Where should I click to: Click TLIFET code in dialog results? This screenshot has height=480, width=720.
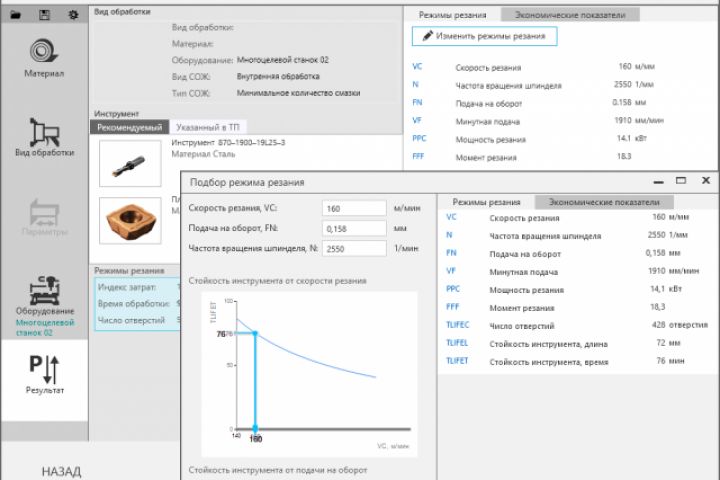click(457, 361)
